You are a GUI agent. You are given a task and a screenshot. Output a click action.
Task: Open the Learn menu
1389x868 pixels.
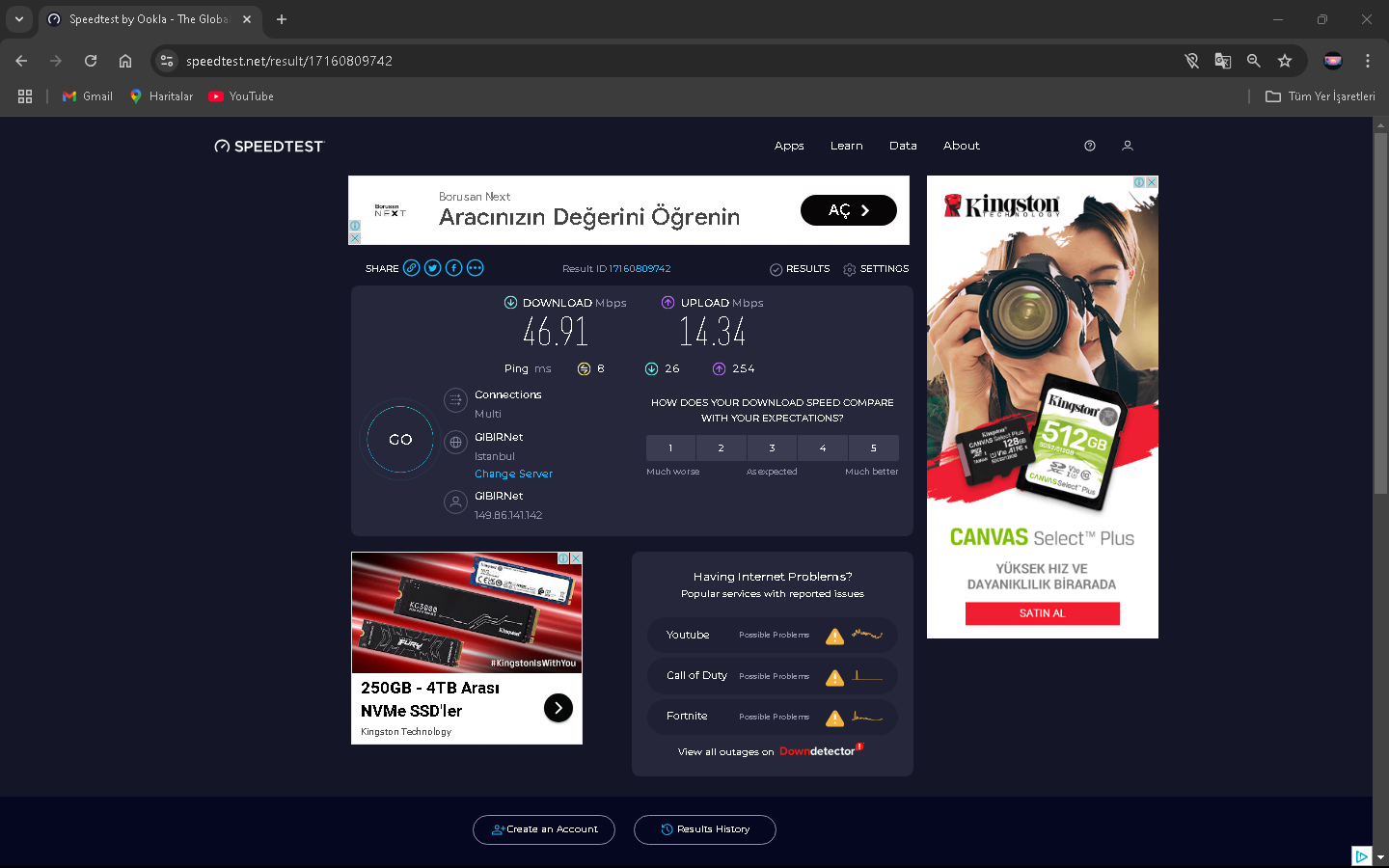pos(847,146)
